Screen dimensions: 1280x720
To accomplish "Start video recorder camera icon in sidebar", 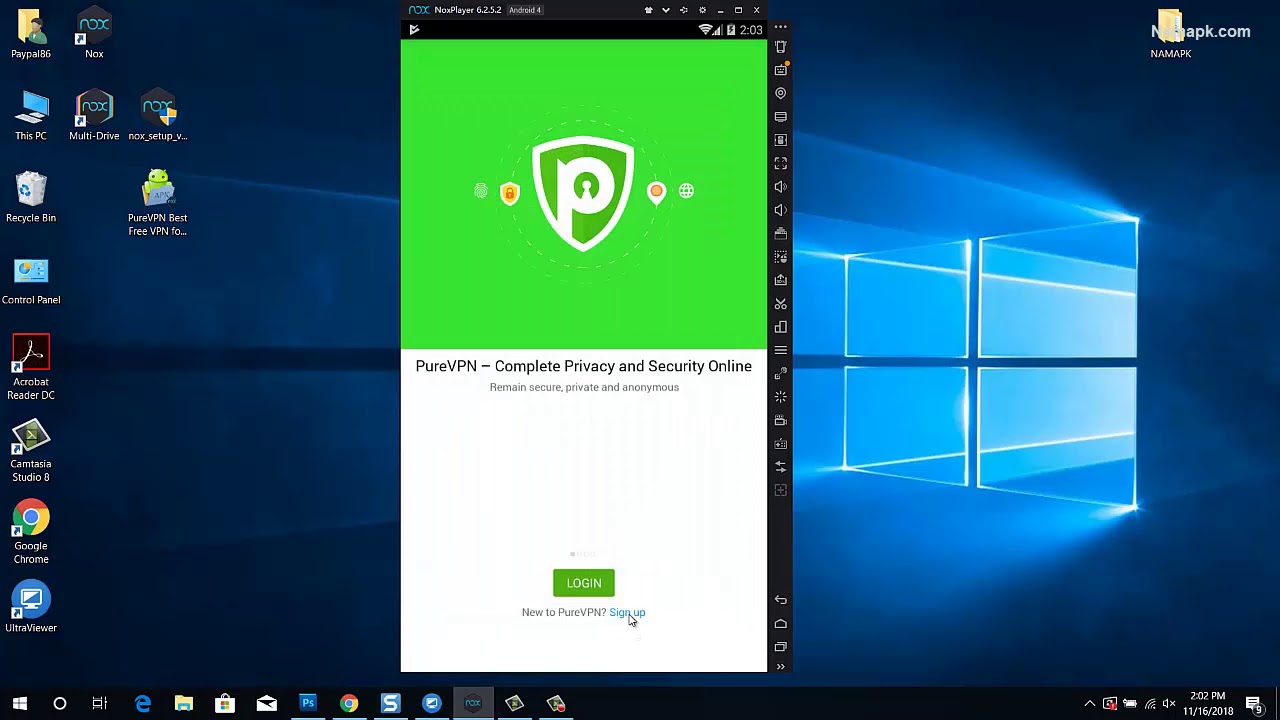I will 781,420.
